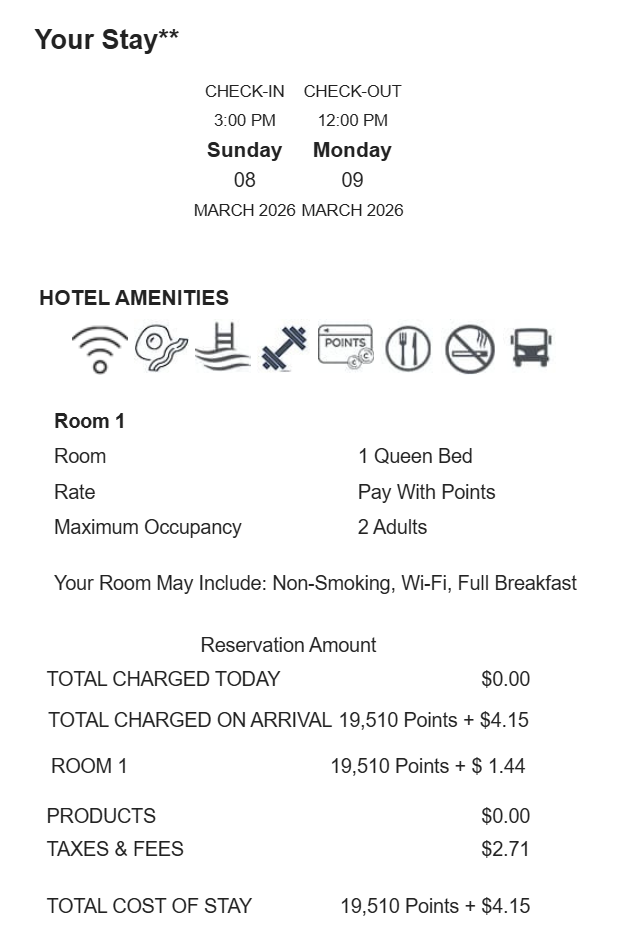This screenshot has width=619, height=929.
Task: Select the Monday check-out date
Action: click(x=352, y=150)
